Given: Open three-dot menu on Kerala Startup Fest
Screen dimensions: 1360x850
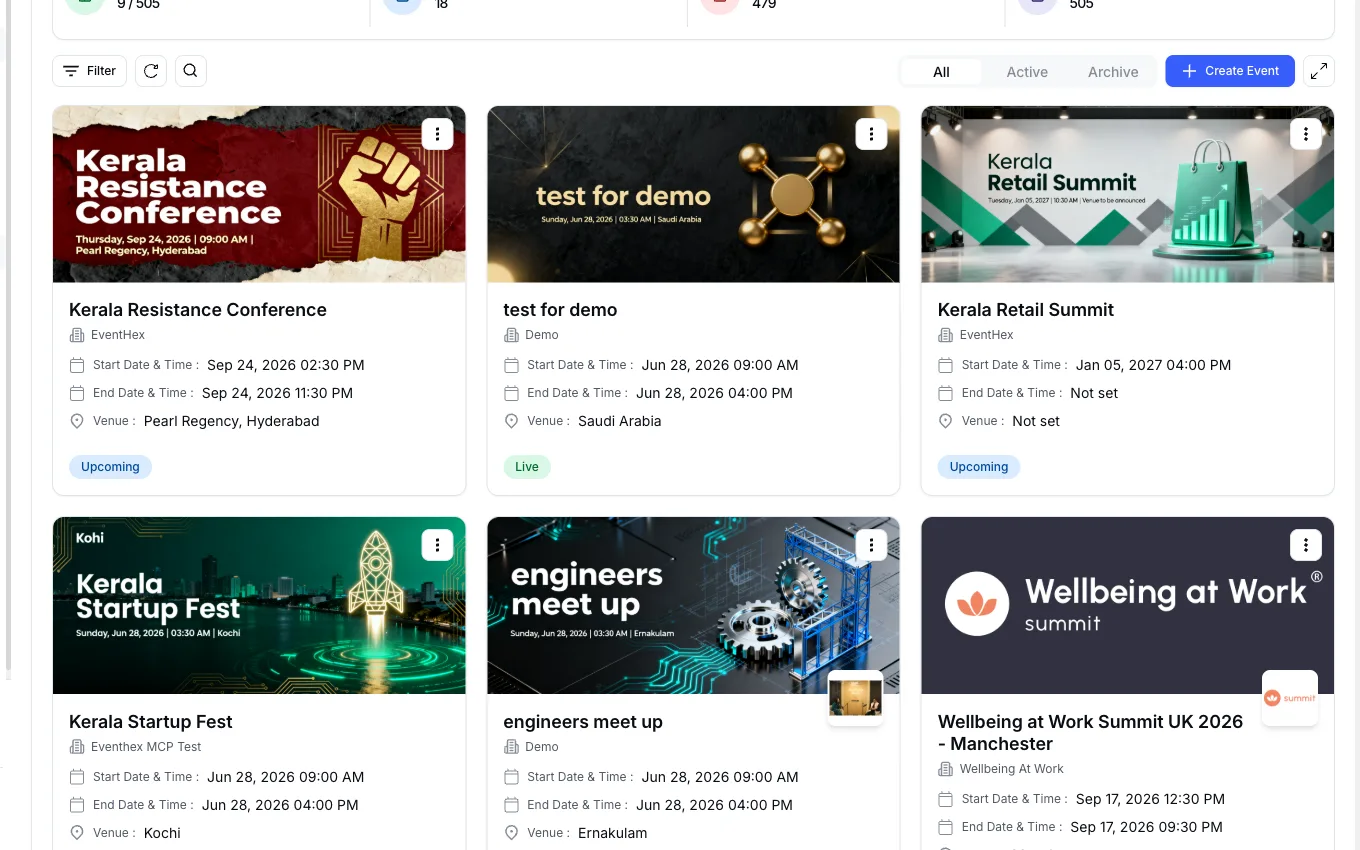Looking at the screenshot, I should coord(437,545).
